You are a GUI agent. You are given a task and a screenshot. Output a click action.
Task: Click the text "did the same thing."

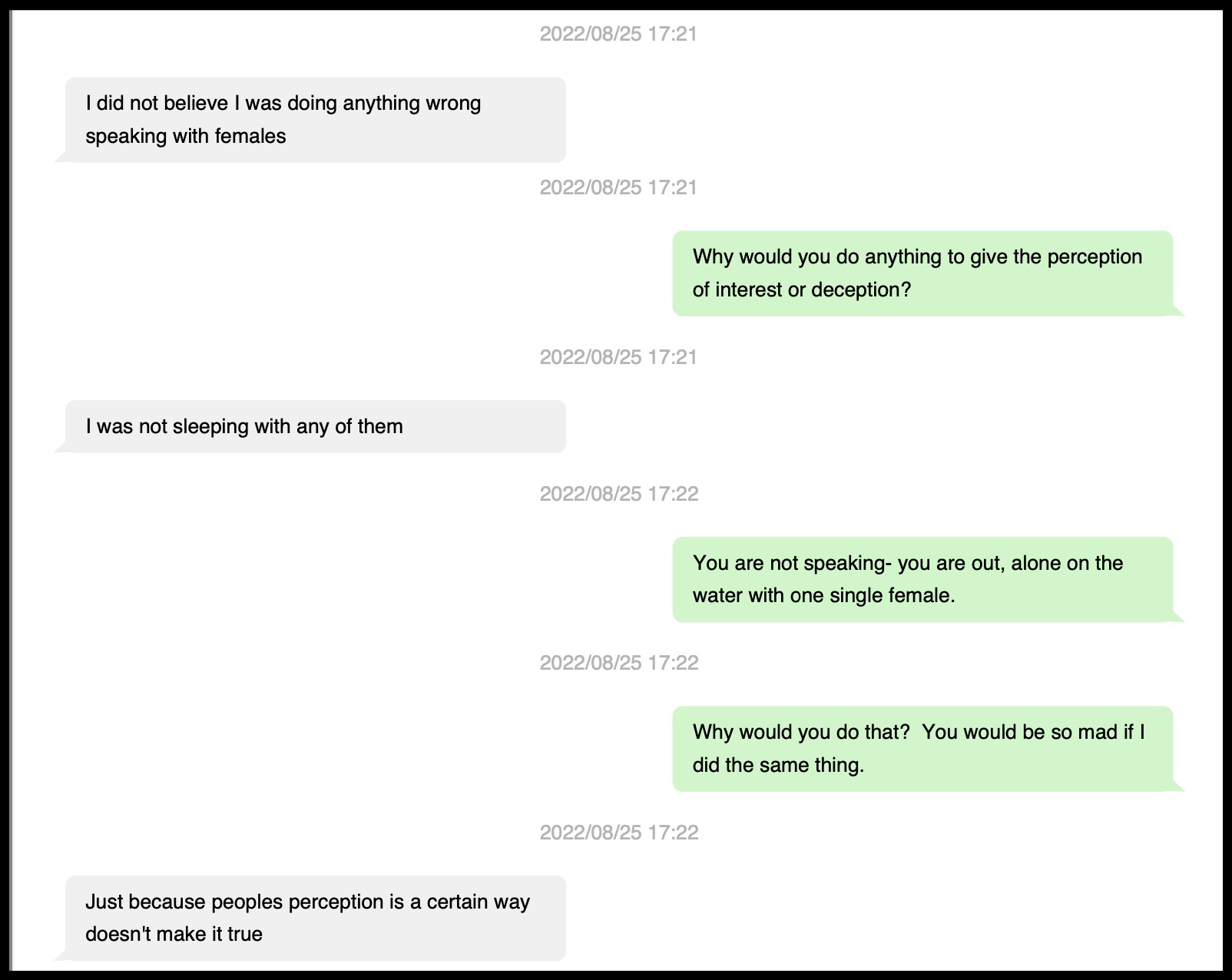[778, 765]
